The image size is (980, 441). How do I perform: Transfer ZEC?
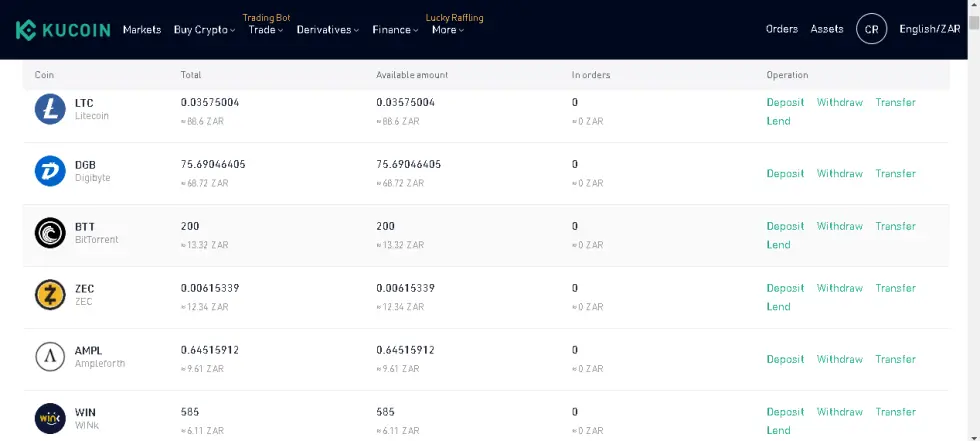(x=895, y=288)
